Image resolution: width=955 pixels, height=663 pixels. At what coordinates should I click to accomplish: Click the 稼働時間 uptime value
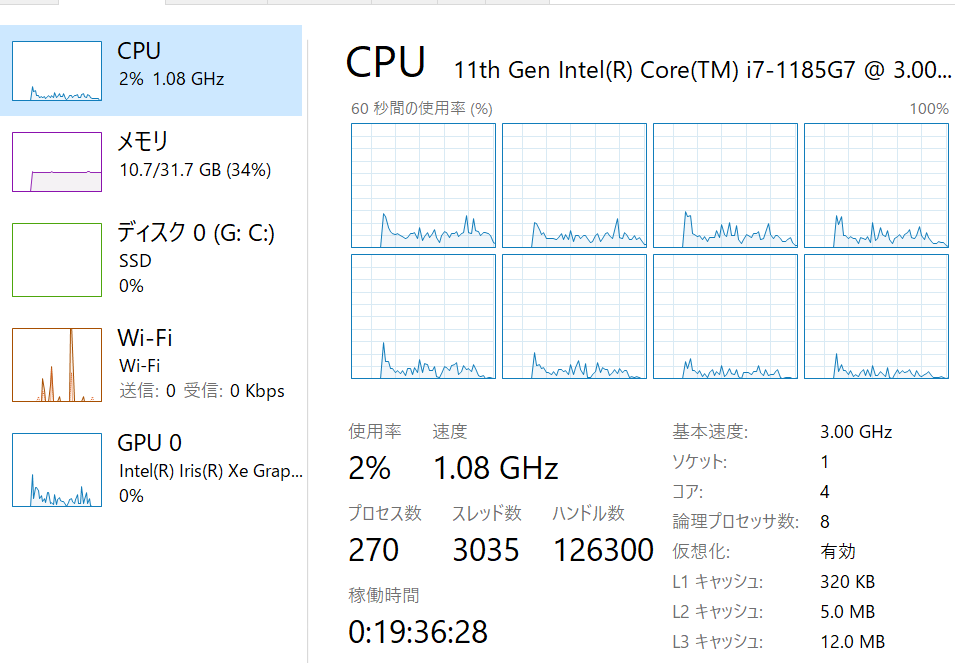[x=418, y=632]
